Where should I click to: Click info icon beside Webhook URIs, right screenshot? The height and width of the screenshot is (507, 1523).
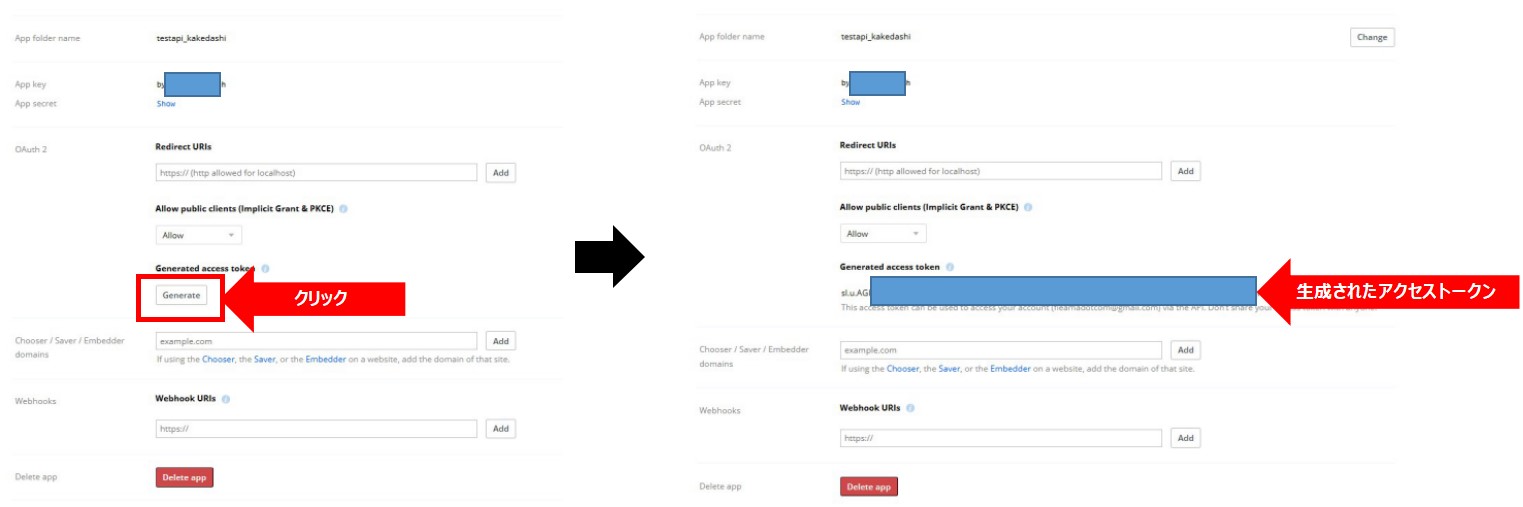click(910, 408)
